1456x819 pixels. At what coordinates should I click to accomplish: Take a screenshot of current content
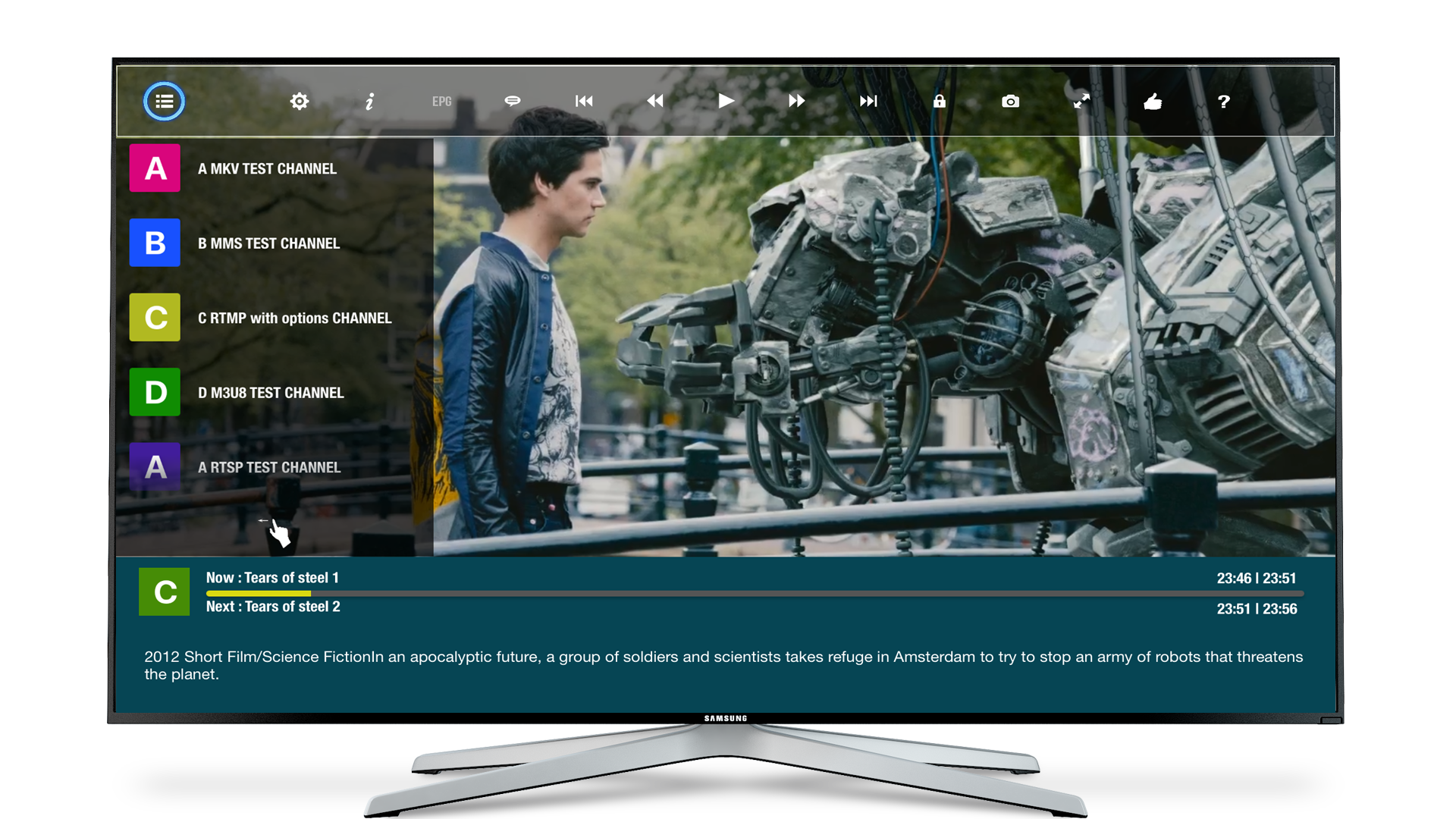coord(1010,100)
